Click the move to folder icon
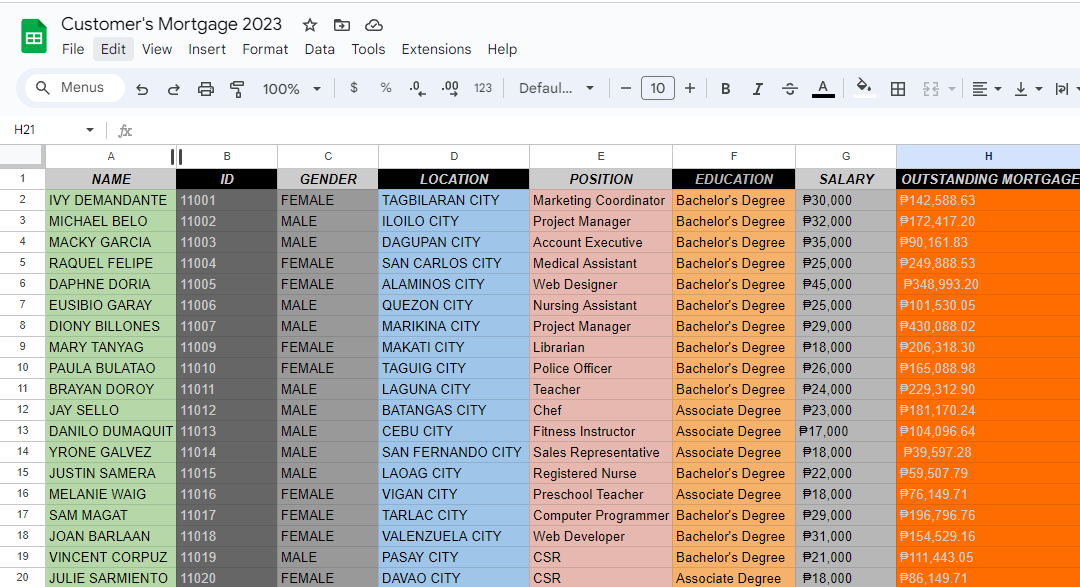Viewport: 1080px width, 587px height. point(342,25)
